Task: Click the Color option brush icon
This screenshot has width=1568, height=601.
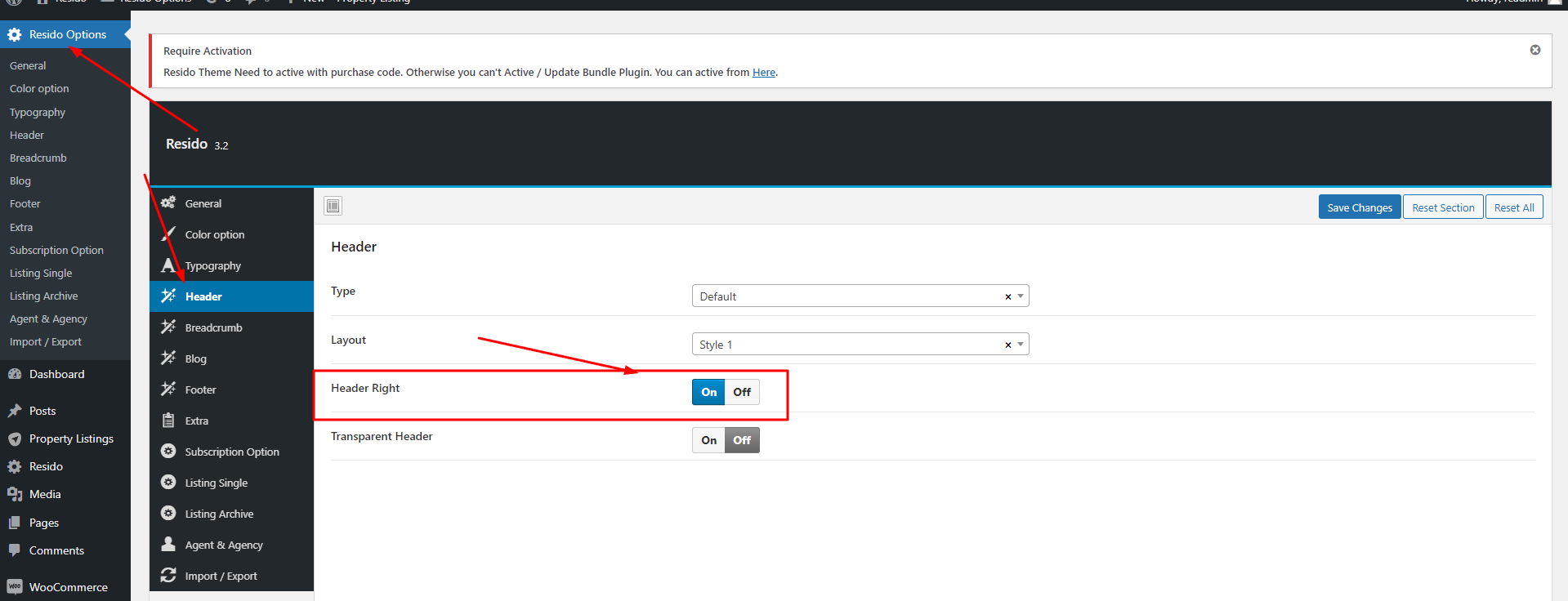Action: [168, 234]
